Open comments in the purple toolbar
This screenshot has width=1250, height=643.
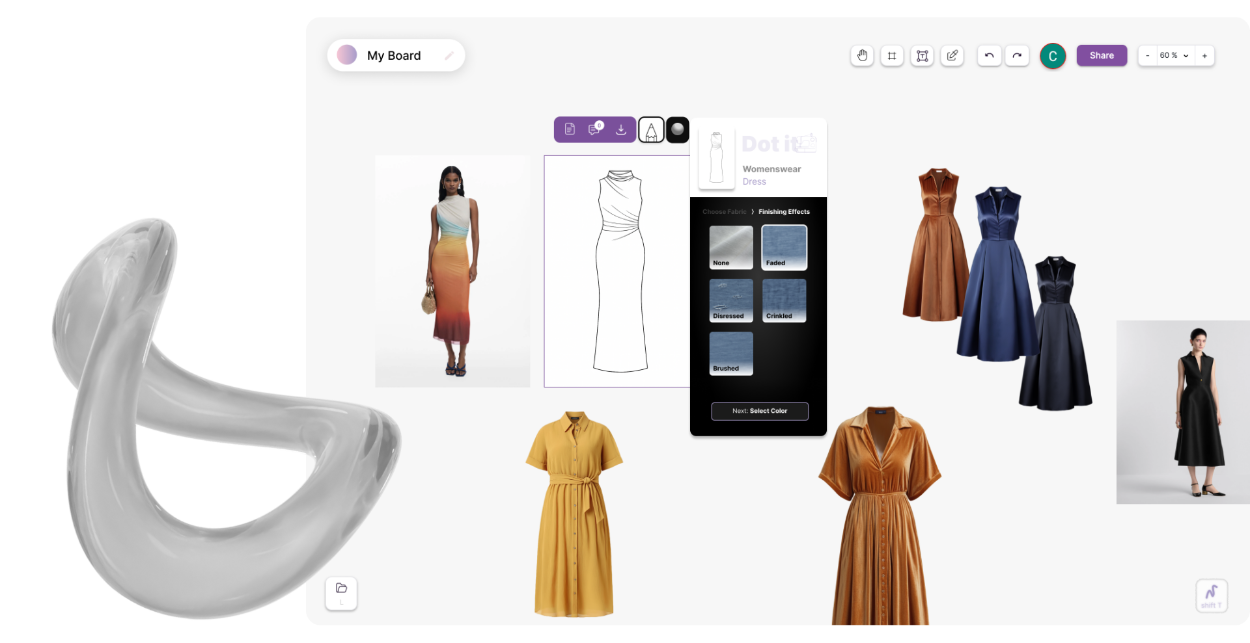pyautogui.click(x=595, y=130)
